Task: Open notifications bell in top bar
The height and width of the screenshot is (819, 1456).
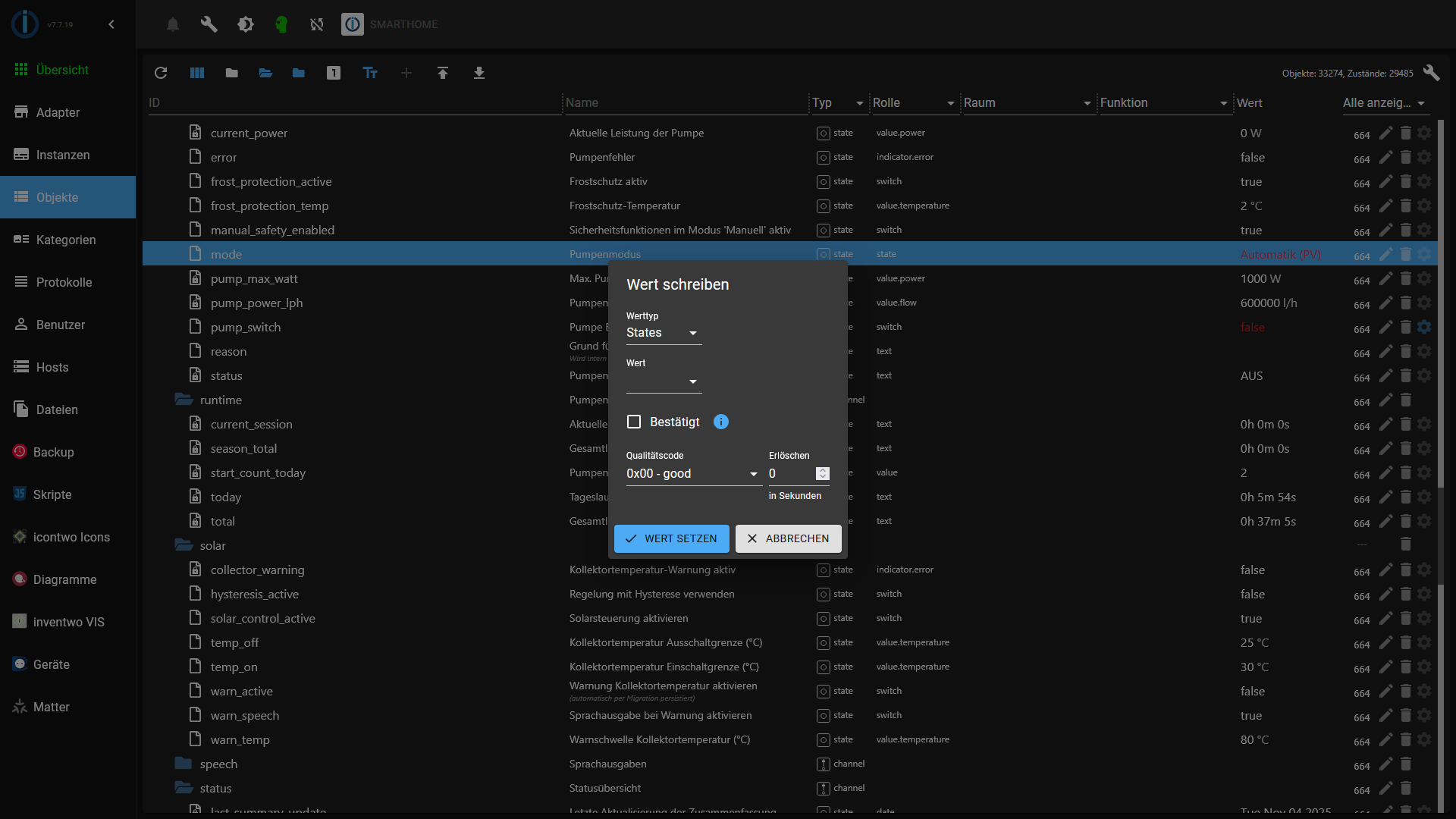Action: pos(172,24)
